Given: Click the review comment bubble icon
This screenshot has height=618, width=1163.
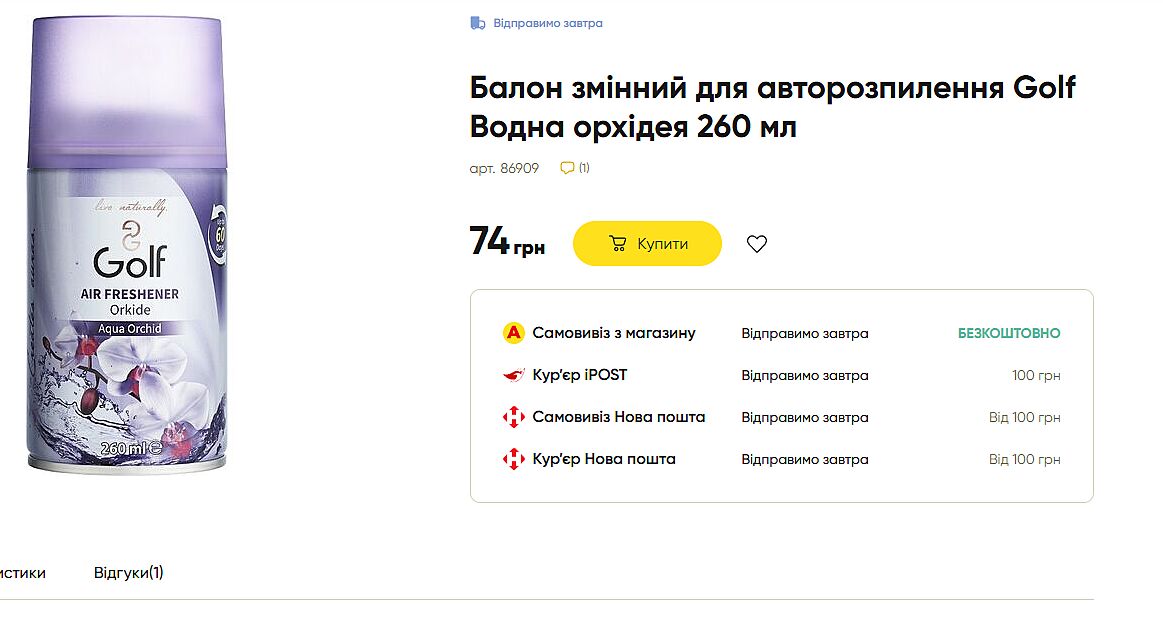Looking at the screenshot, I should point(567,168).
